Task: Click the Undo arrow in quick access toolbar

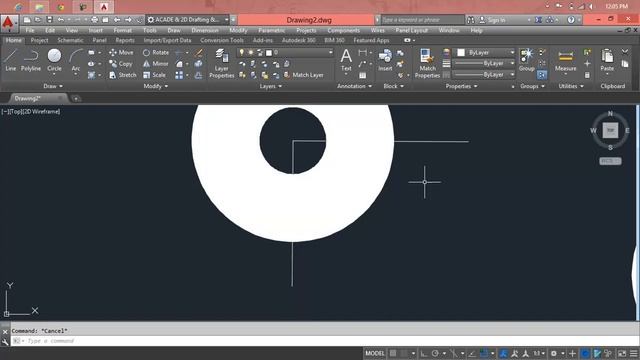Action: point(61,20)
